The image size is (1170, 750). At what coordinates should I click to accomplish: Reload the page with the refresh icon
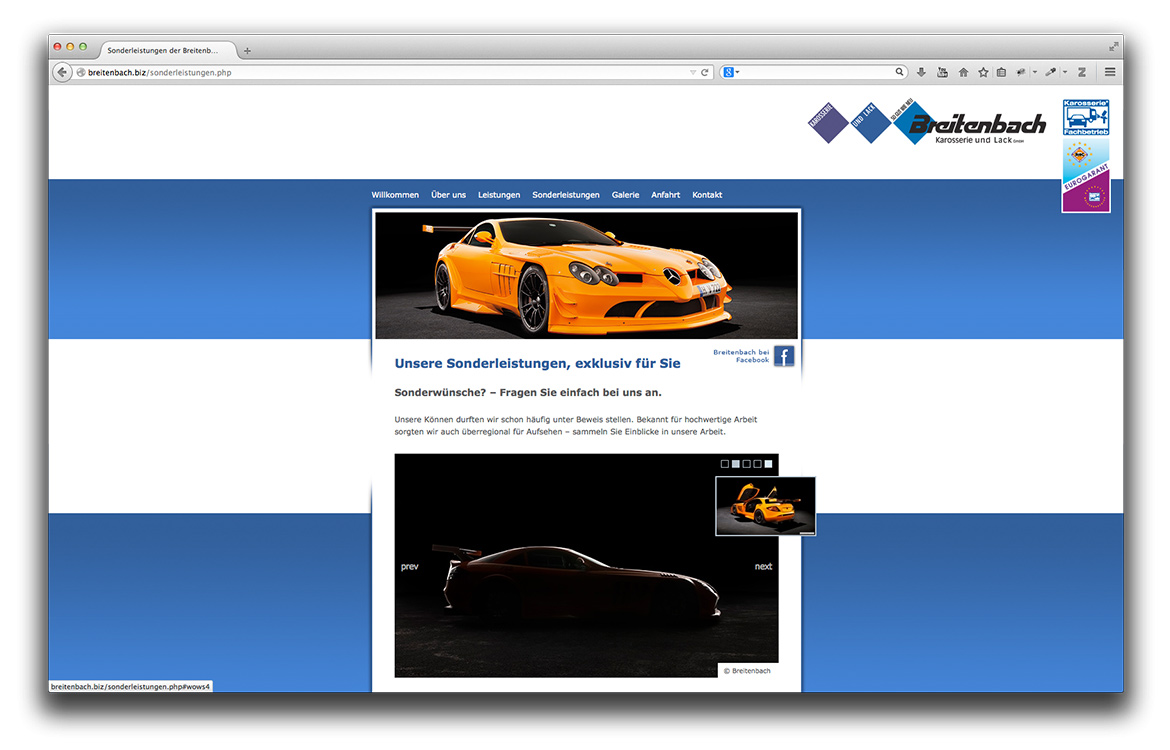click(705, 72)
